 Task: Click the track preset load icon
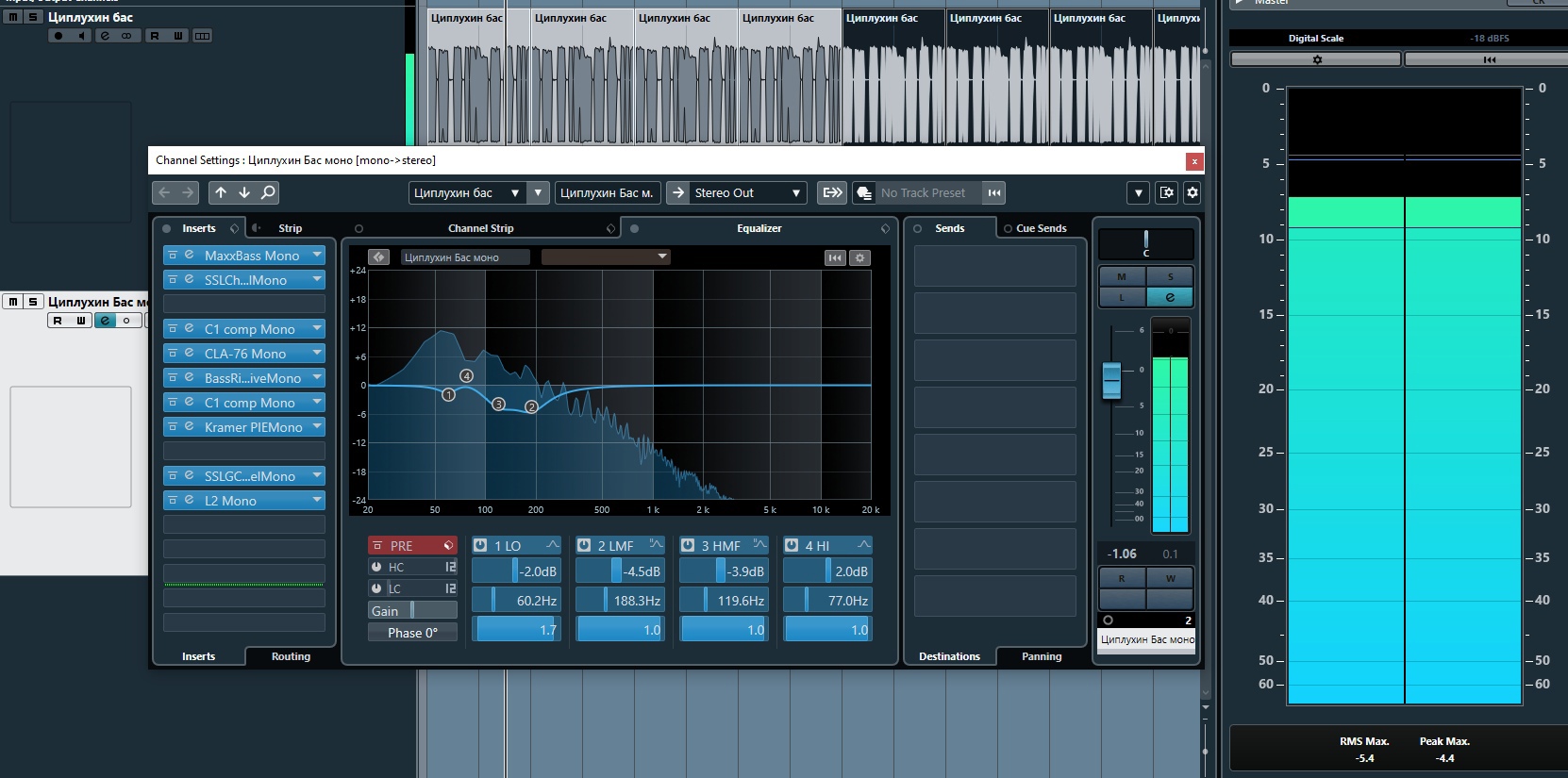(x=864, y=193)
